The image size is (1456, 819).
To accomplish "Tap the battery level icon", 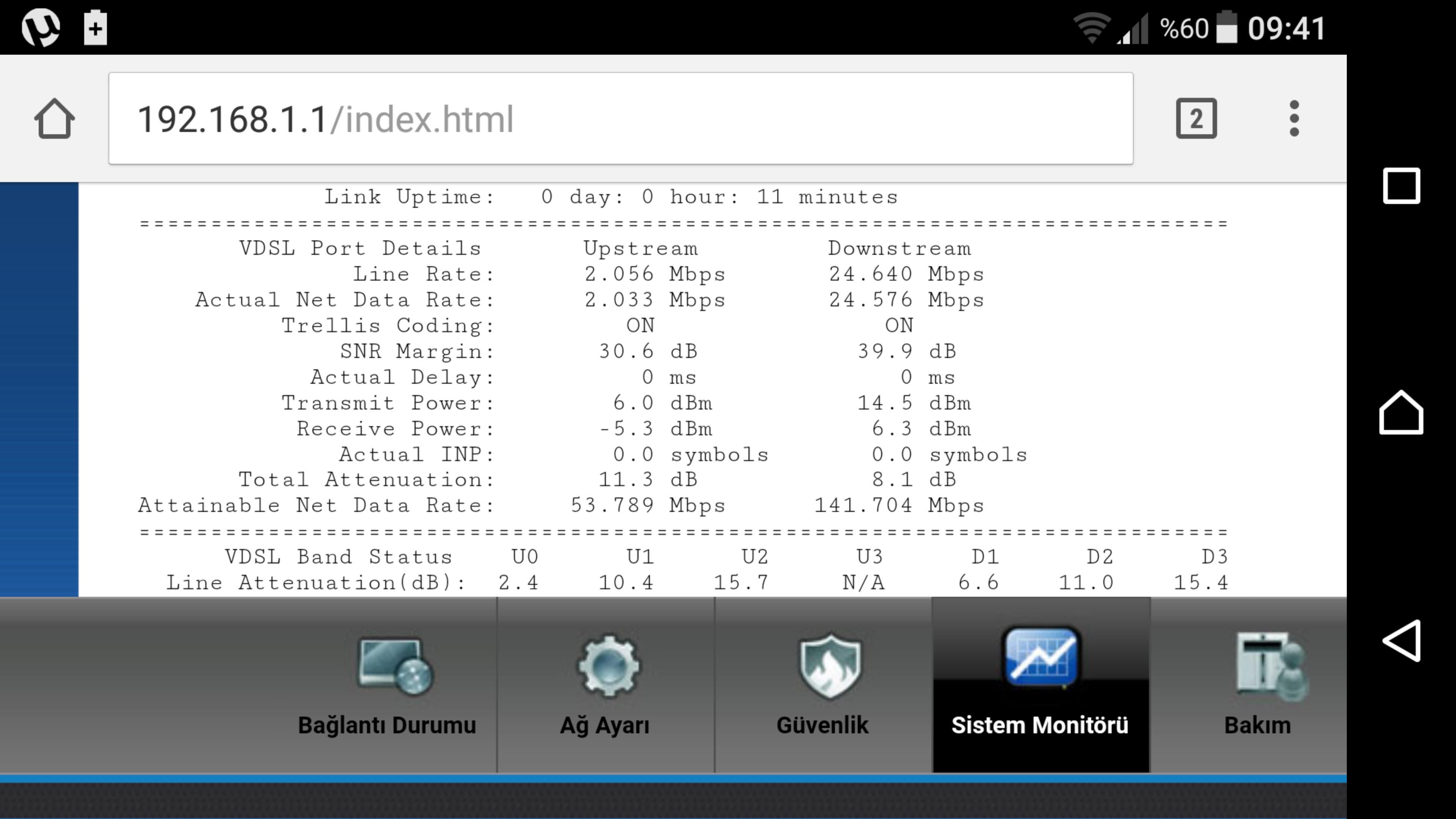I will coord(1227,27).
